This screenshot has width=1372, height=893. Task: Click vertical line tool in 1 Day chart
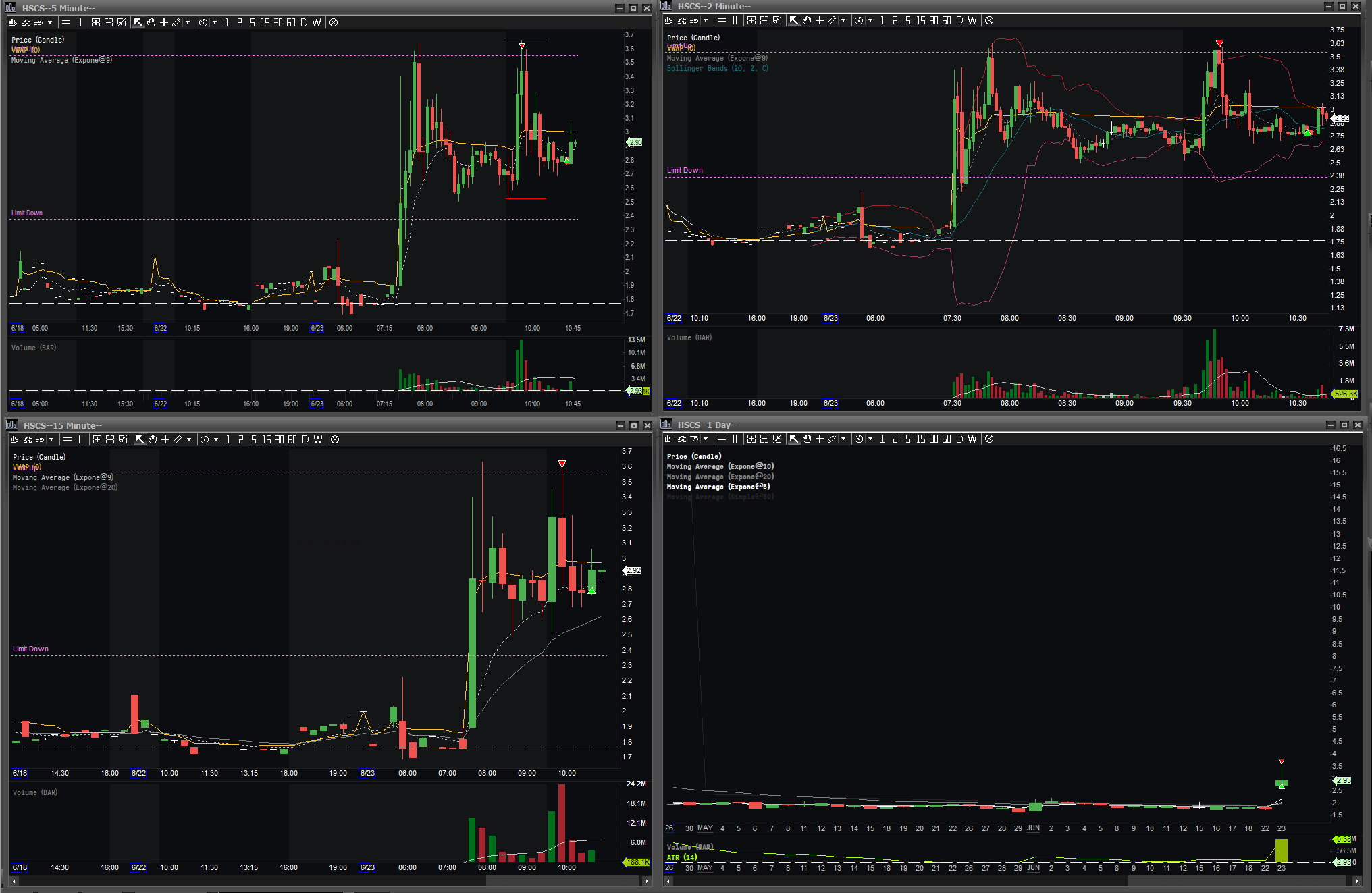pyautogui.click(x=735, y=439)
